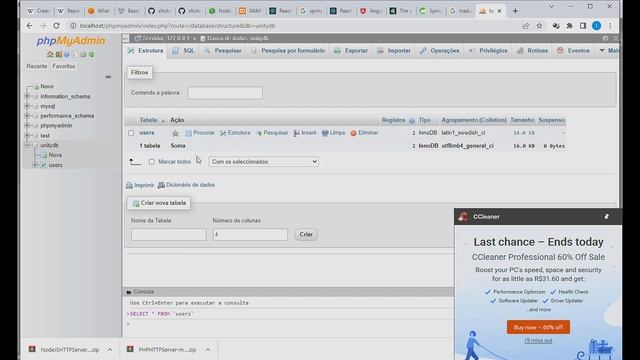The width and height of the screenshot is (640, 360).
Task: Click the green reload navigation icon
Action: pos(91,54)
